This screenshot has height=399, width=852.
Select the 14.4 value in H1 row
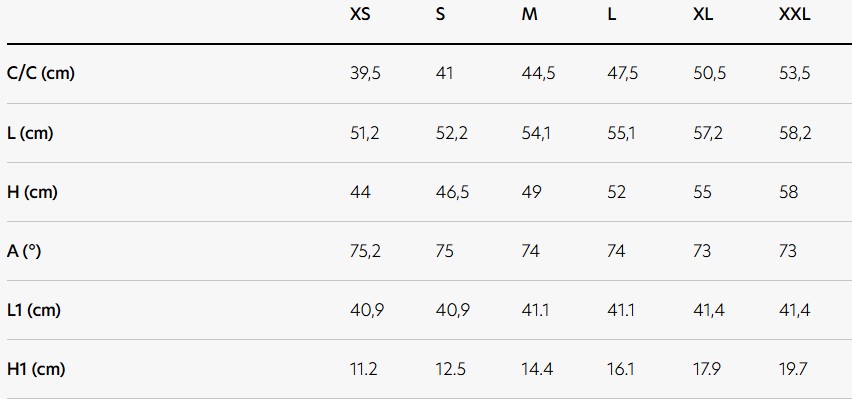537,370
